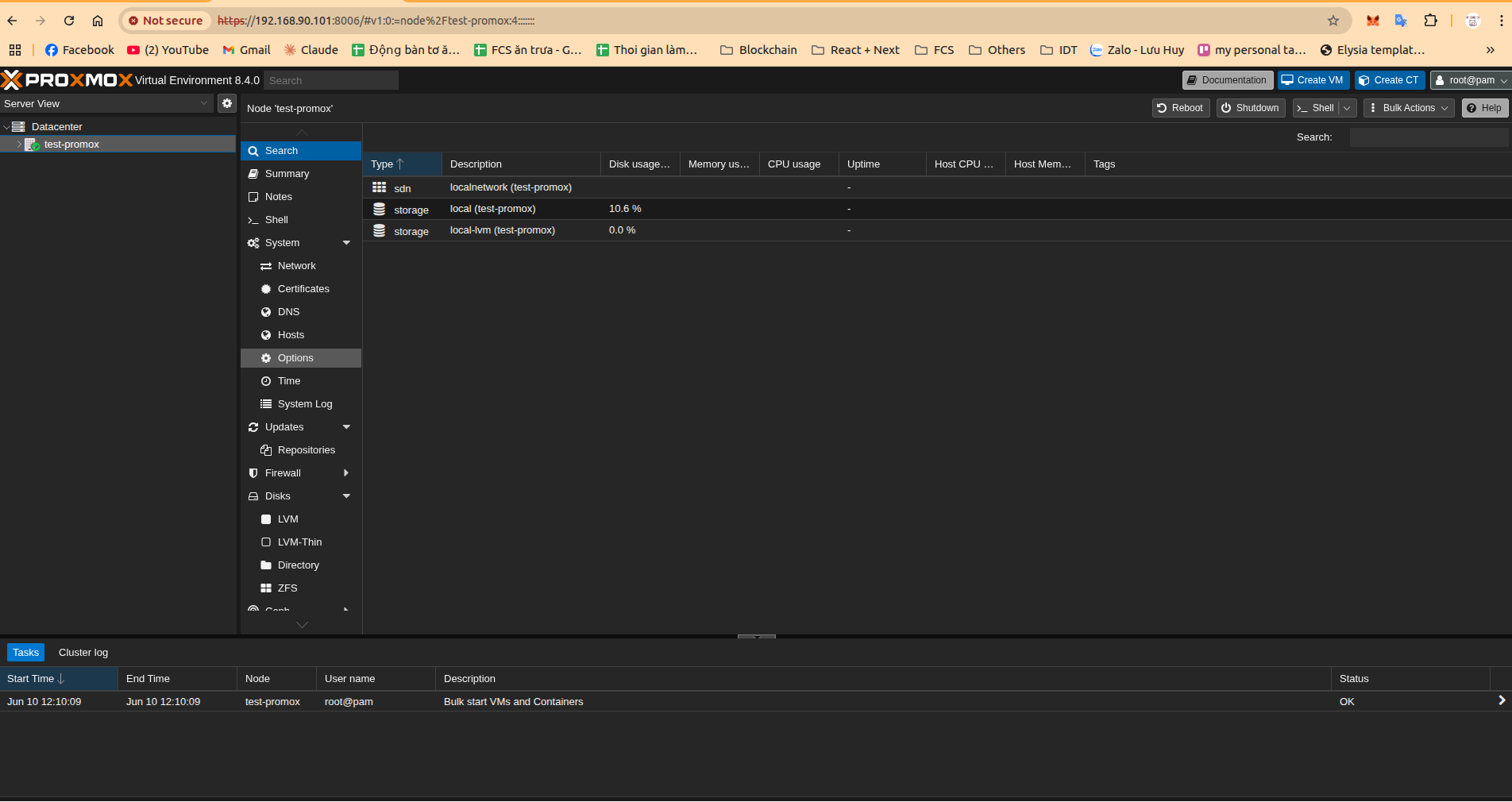
Task: Open the DNS configuration icon
Action: point(267,312)
